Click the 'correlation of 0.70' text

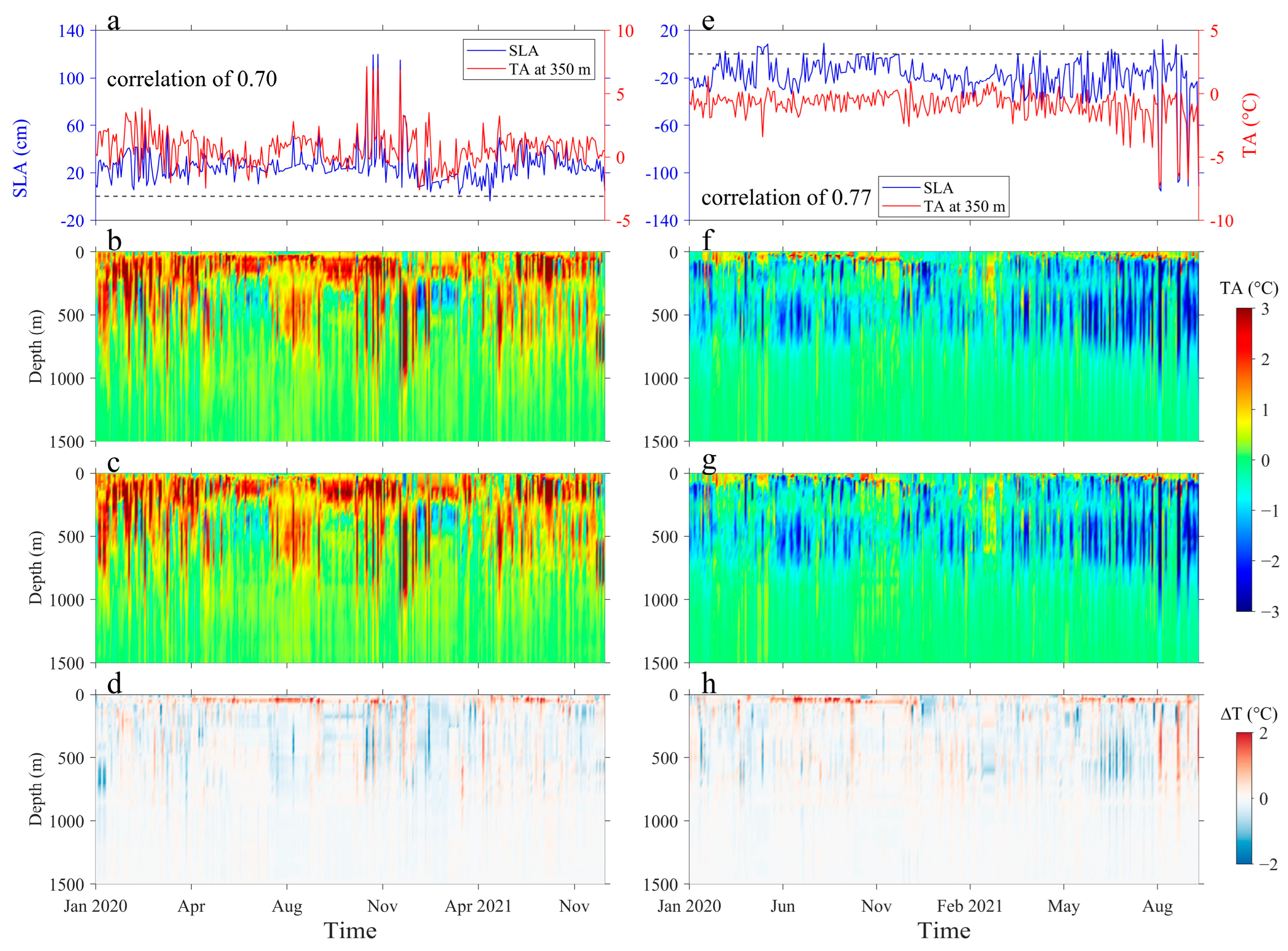(x=192, y=79)
